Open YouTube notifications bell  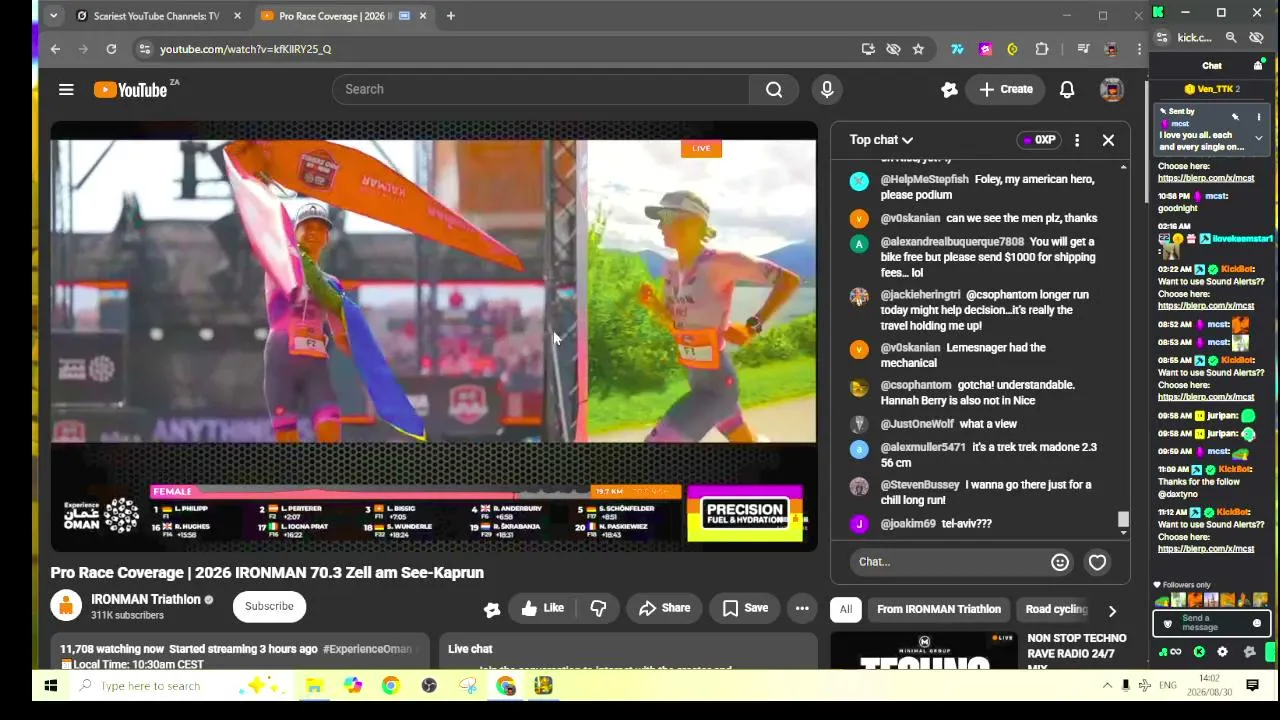[x=1067, y=89]
